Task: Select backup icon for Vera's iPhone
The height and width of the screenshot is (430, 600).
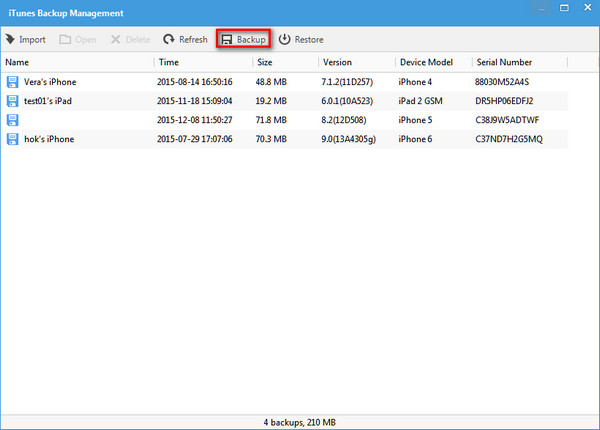Action: pos(13,82)
